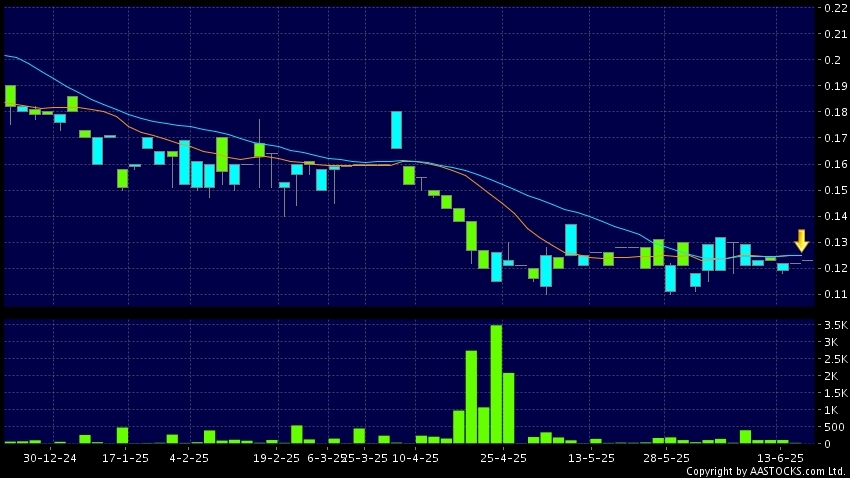
Task: Click the 13-6-25 date label
Action: click(780, 458)
